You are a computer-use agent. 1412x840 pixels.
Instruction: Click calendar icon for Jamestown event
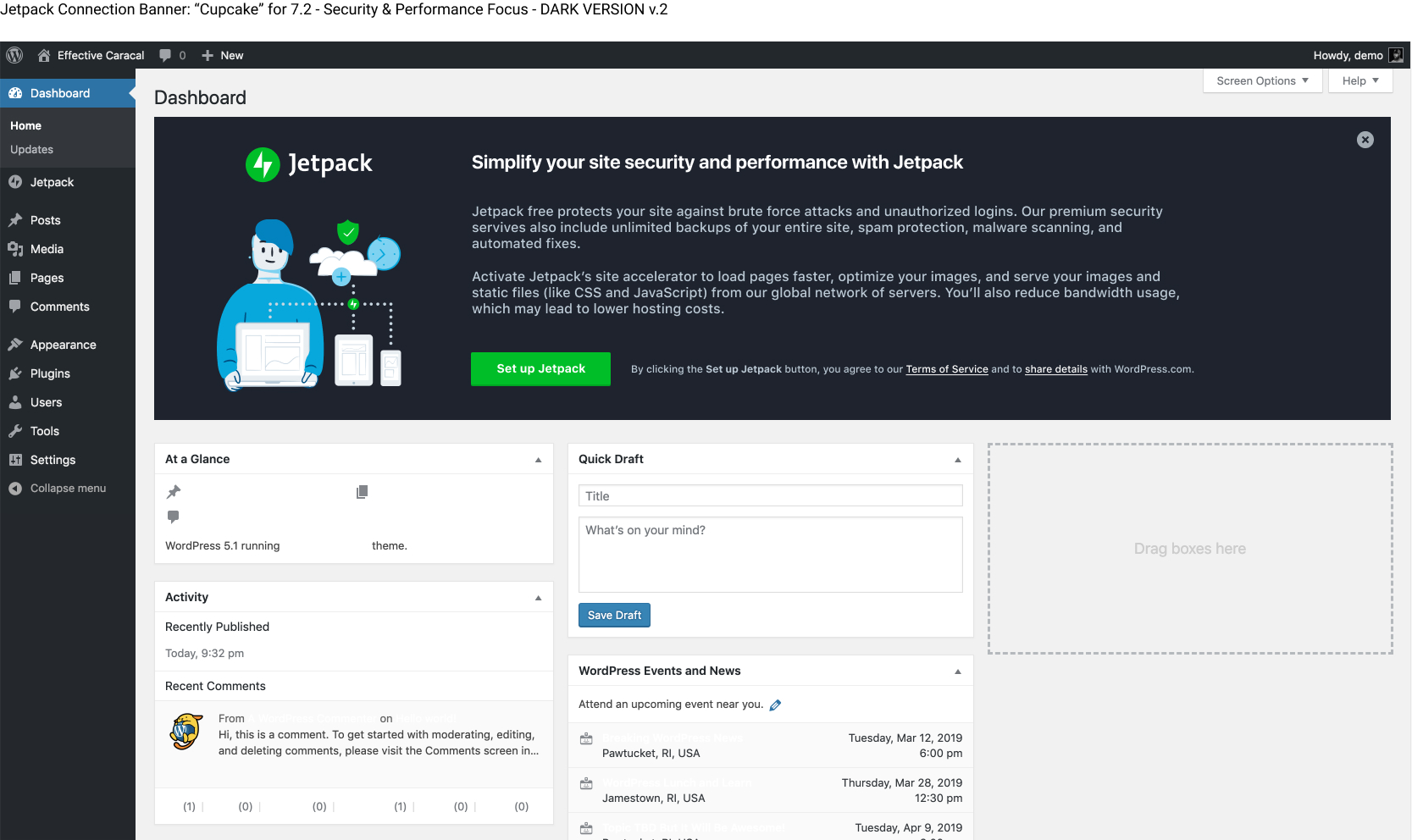(x=586, y=784)
